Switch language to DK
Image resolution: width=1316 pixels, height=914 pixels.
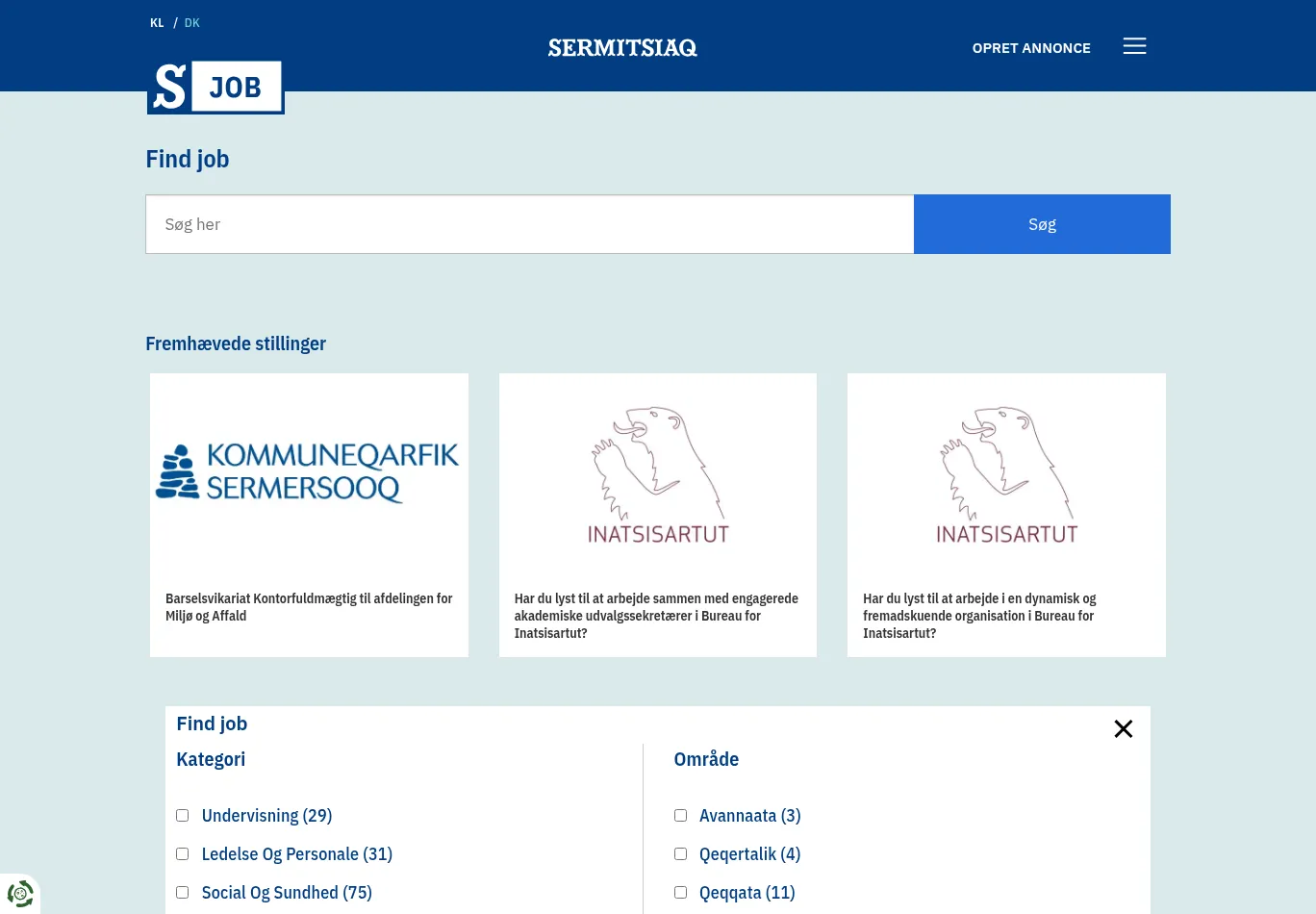(x=192, y=23)
